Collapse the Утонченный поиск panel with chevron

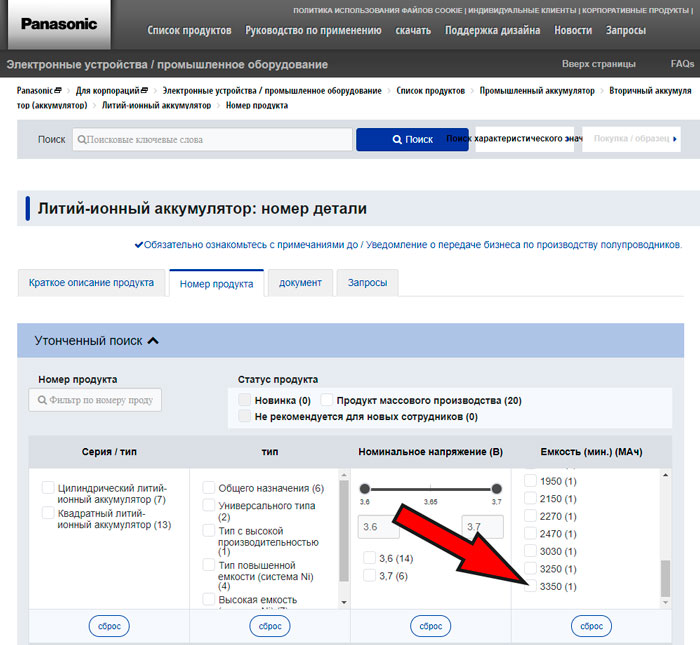pos(153,341)
